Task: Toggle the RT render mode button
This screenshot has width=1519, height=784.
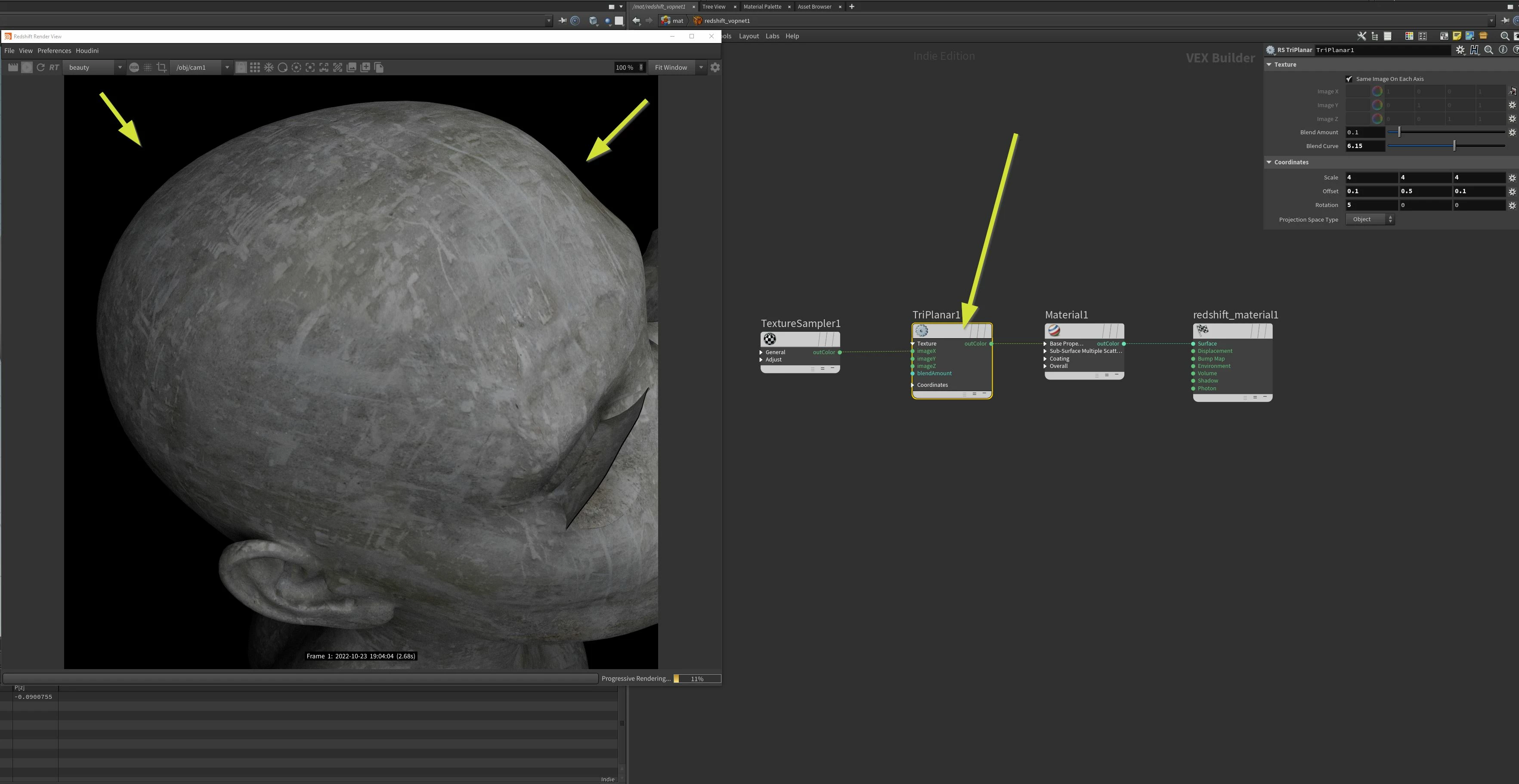Action: 54,67
